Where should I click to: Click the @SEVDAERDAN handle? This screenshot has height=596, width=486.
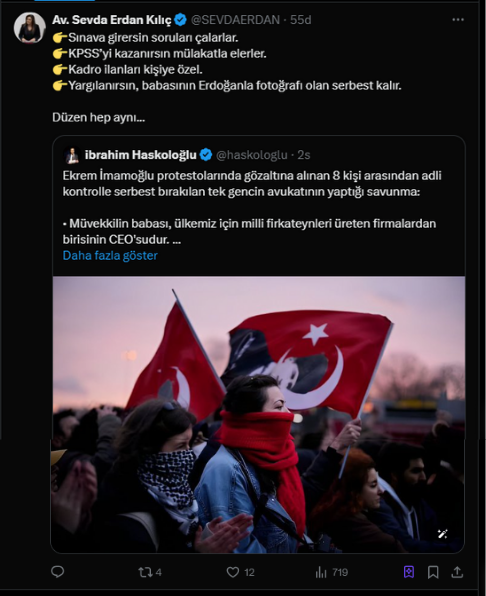[x=235, y=20]
